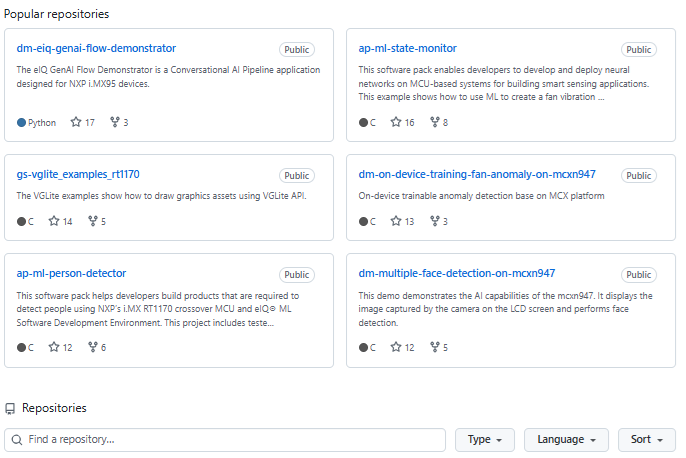
Task: Open the Type filter dropdown
Action: point(485,439)
